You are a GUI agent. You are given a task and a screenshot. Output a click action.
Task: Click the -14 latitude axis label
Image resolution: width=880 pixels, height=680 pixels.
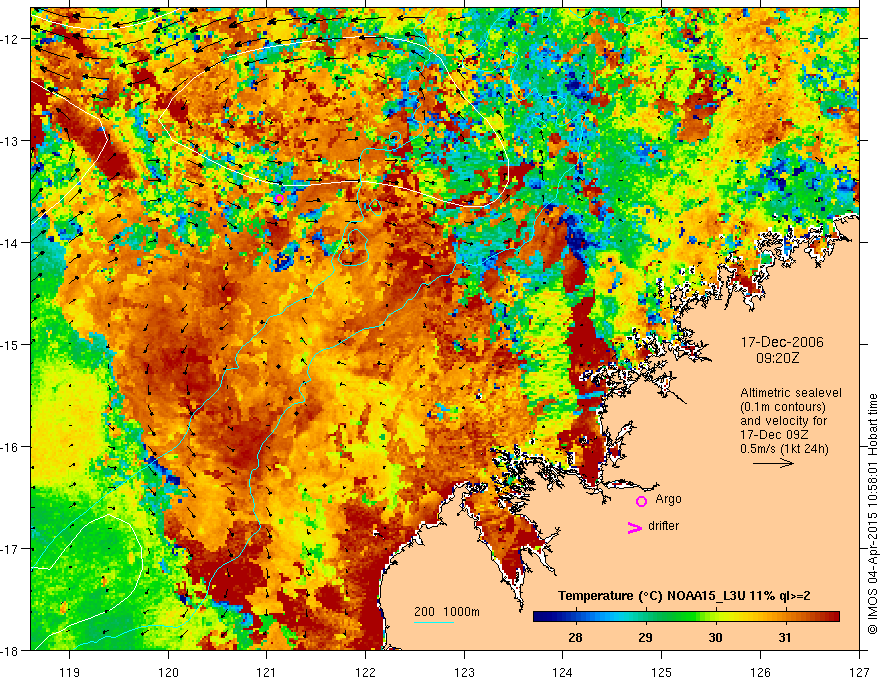[x=11, y=242]
